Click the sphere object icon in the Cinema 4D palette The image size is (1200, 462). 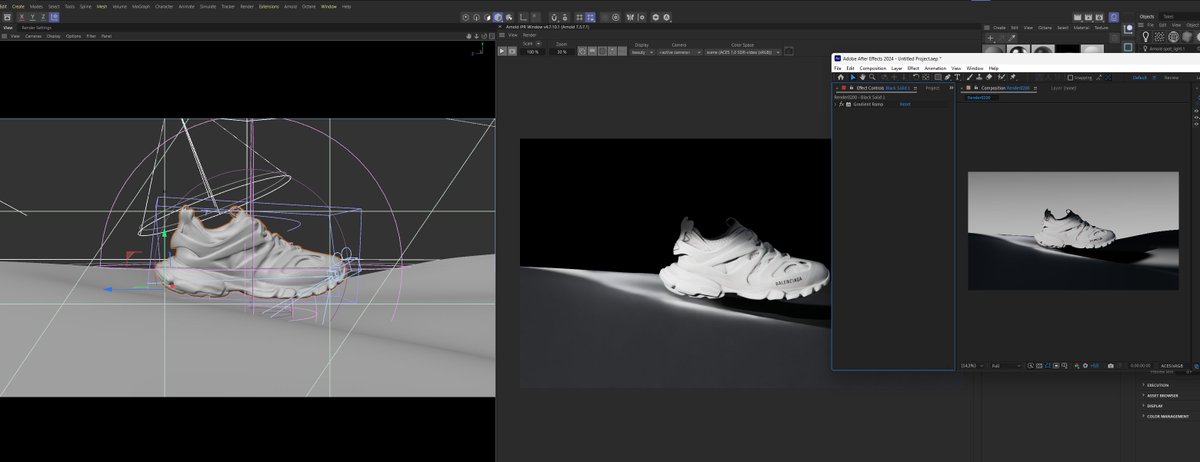1173,37
